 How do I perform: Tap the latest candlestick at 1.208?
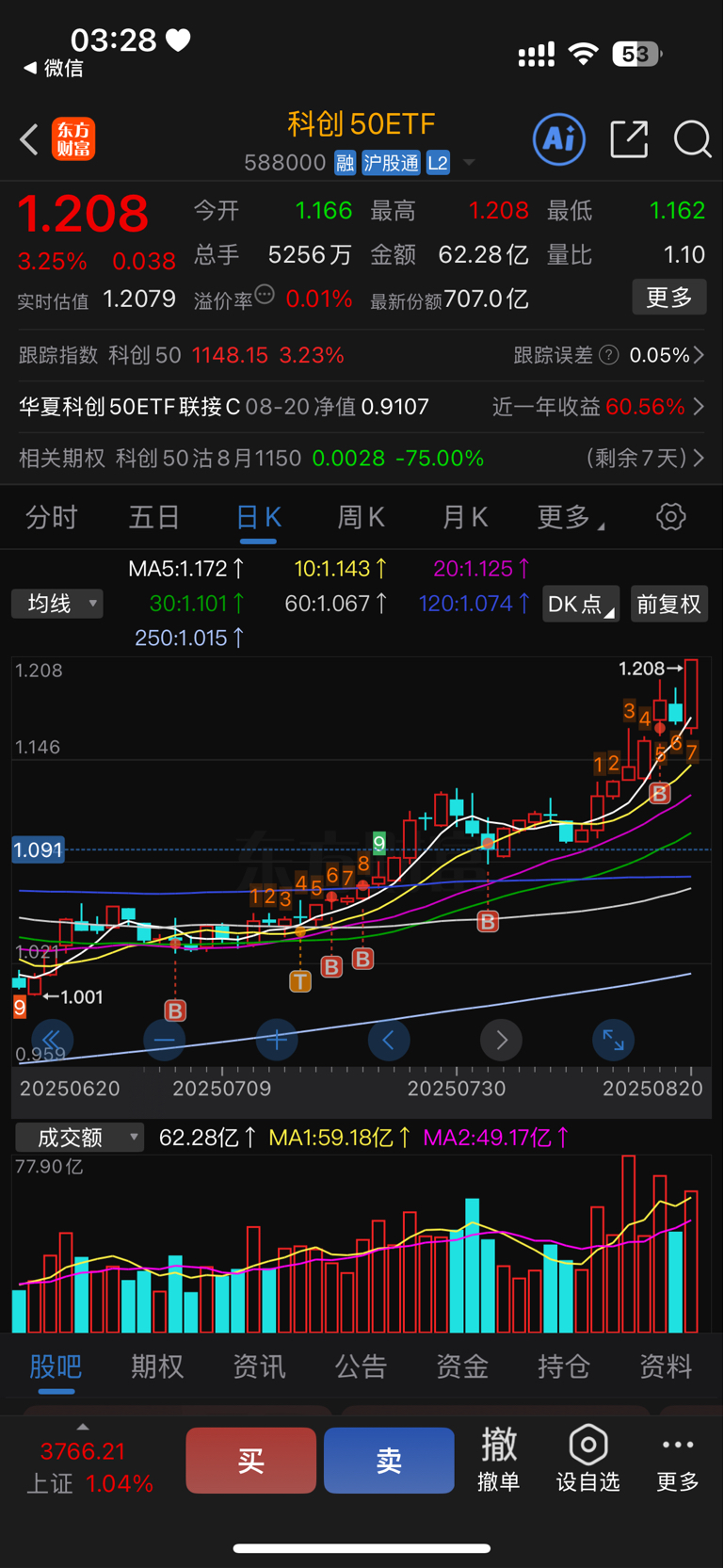click(691, 694)
